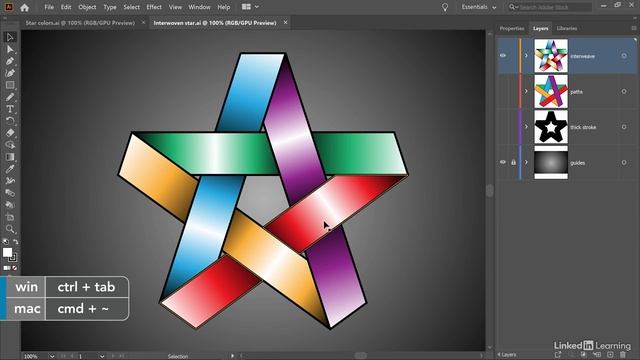
Task: Select the Selection (black arrow) tool
Action: click(x=10, y=37)
